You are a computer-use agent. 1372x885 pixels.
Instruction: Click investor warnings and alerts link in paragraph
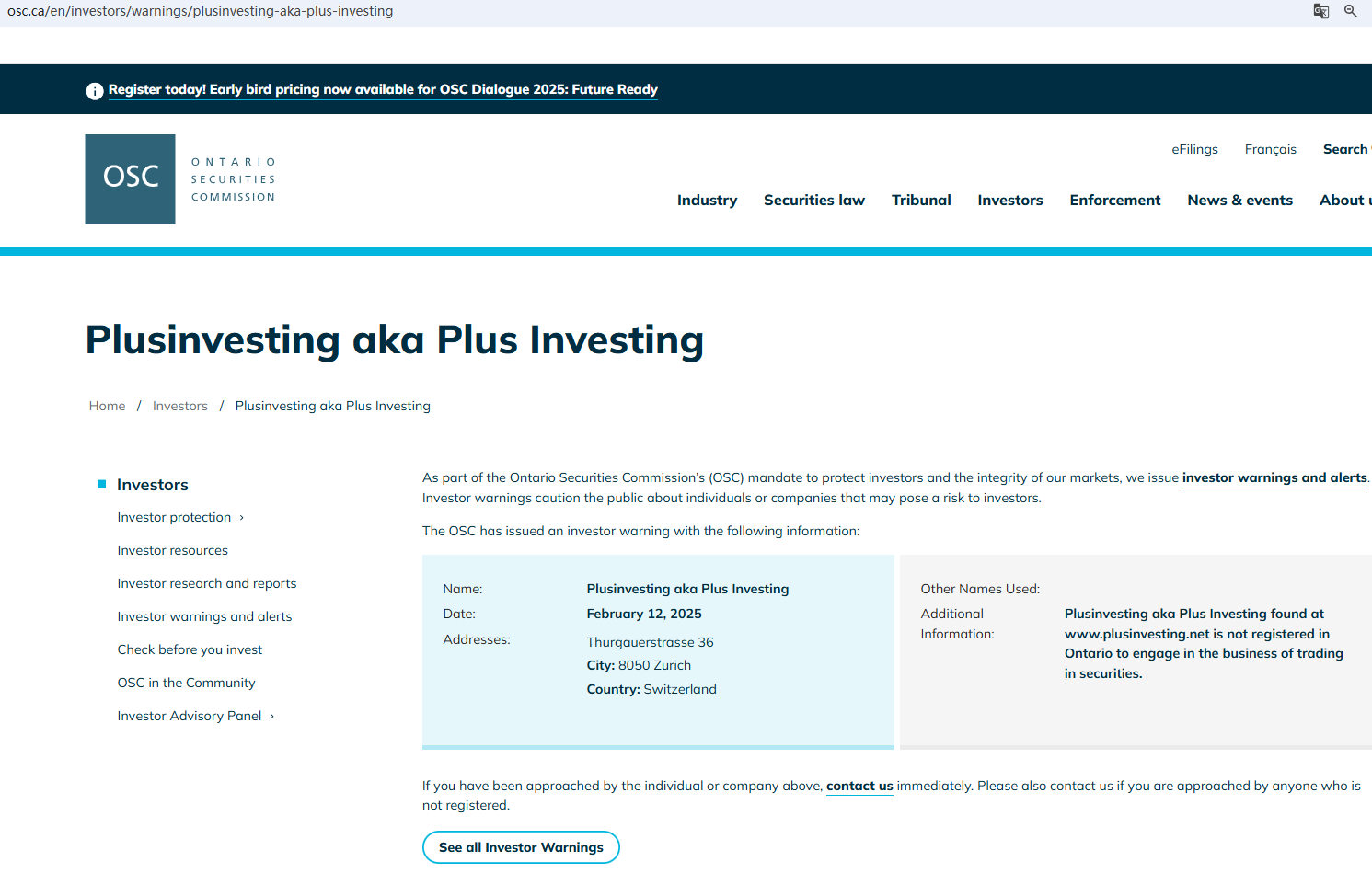click(x=1274, y=478)
